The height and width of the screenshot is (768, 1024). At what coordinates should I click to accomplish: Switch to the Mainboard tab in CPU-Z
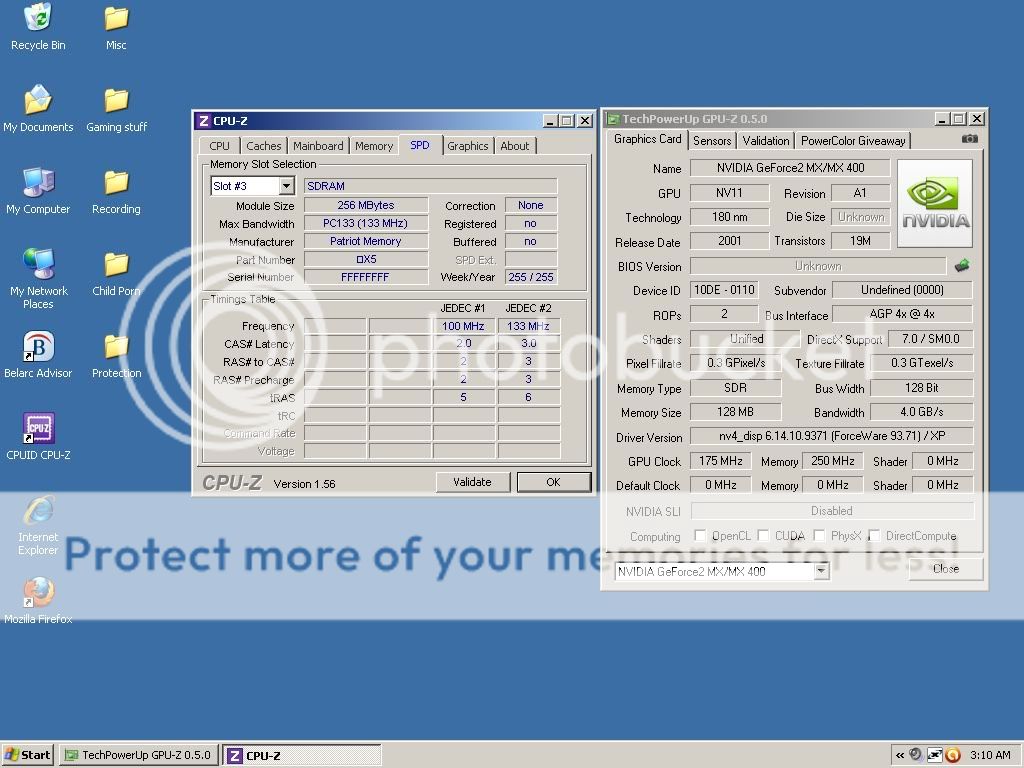318,146
